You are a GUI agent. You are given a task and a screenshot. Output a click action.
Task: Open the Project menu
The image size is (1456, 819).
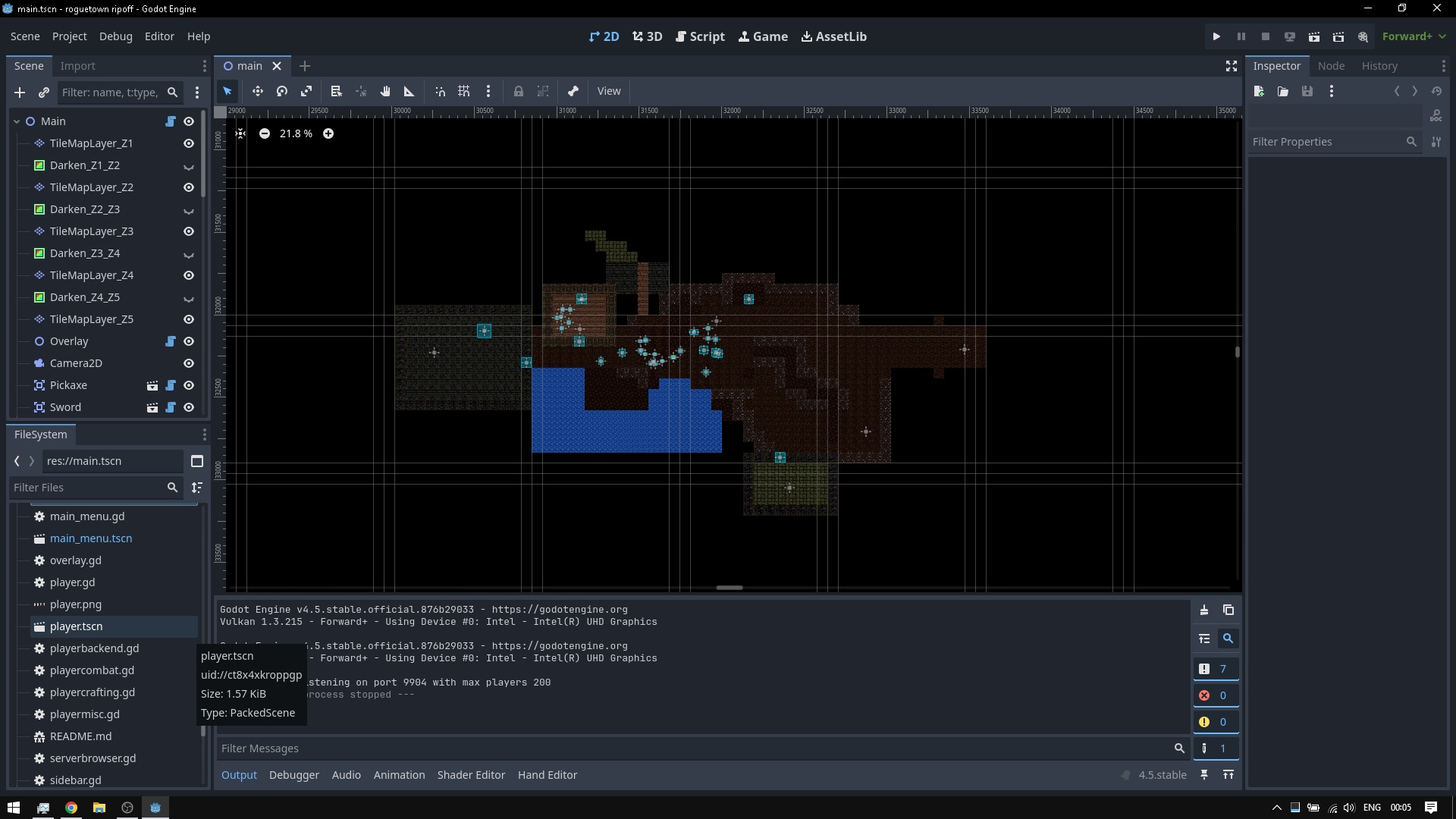coord(69,36)
